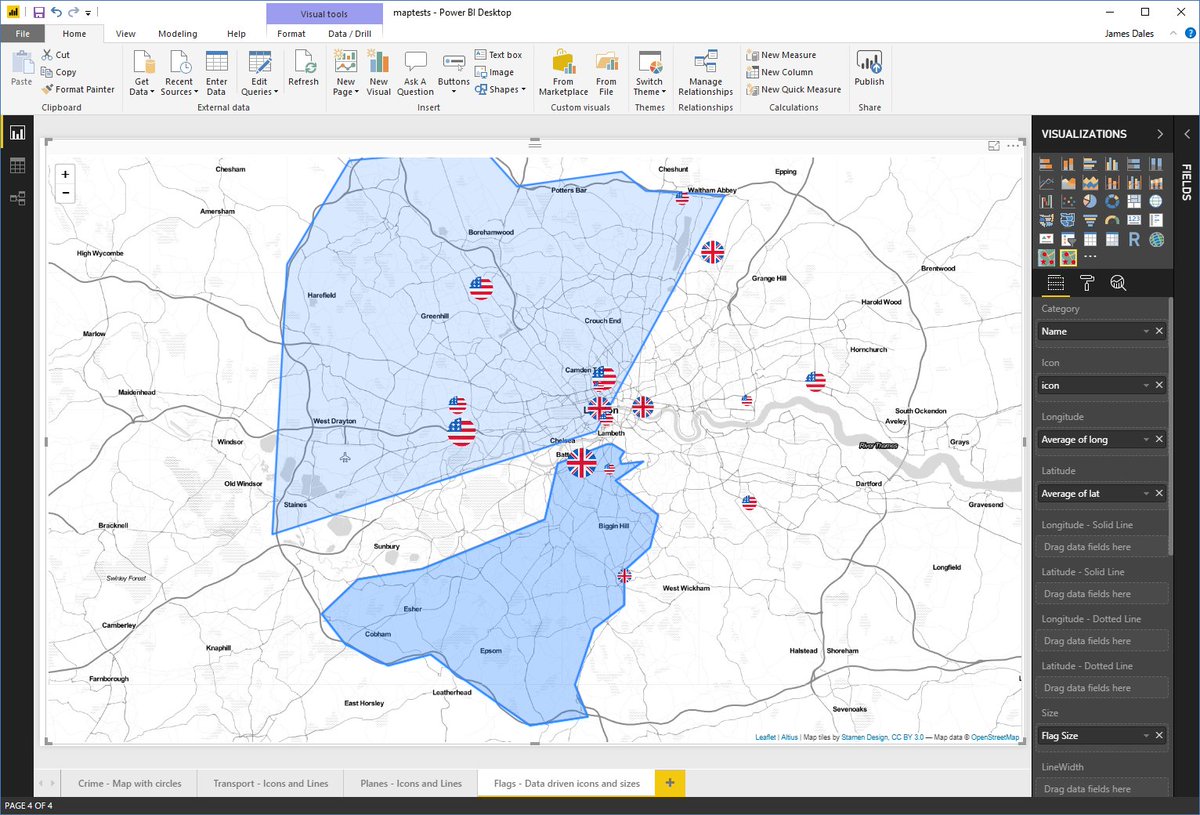Save the report with the floppy disk icon
Screen dimensions: 1200x815
click(38, 12)
